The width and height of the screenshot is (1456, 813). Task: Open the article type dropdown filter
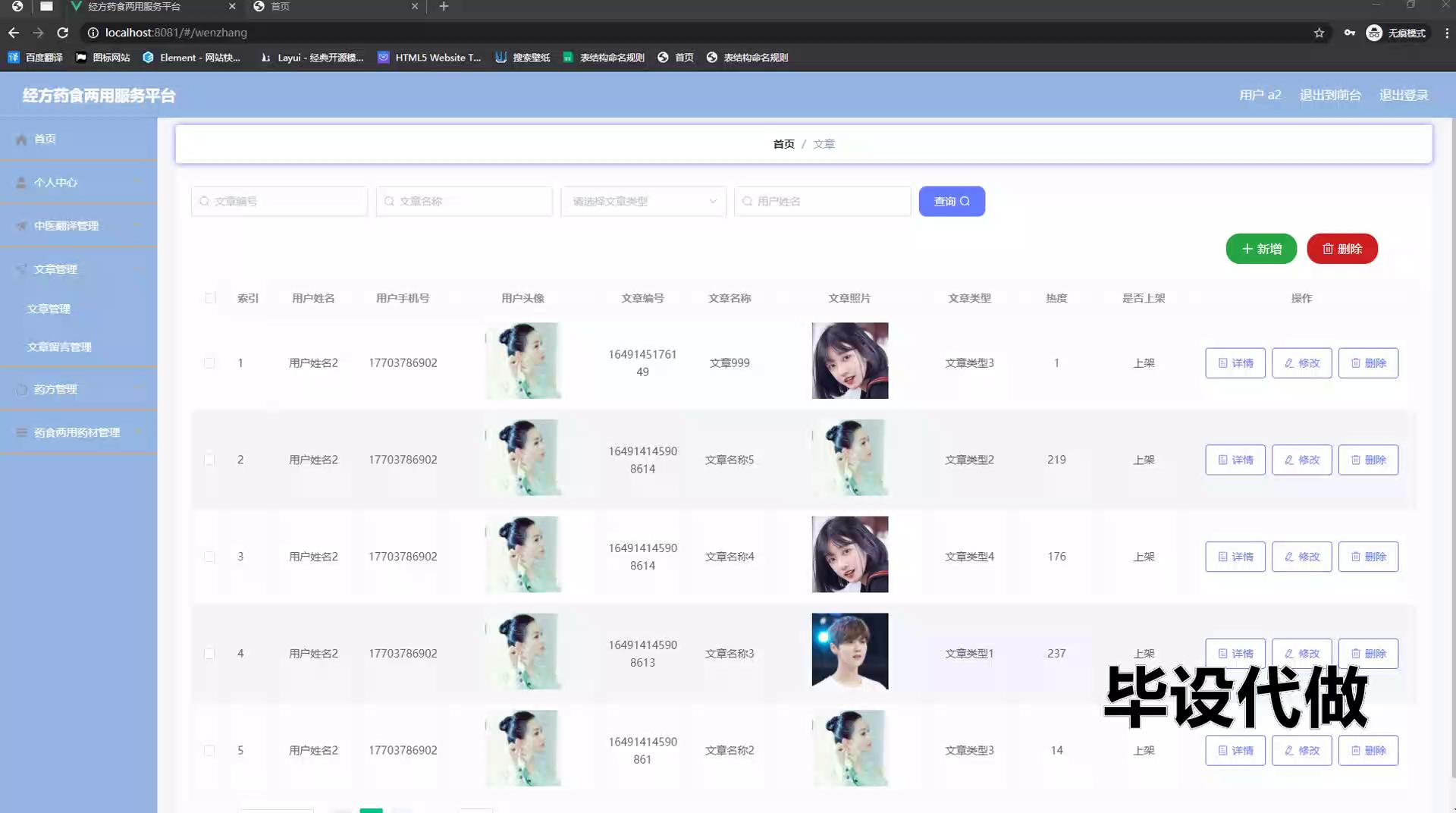click(x=643, y=202)
